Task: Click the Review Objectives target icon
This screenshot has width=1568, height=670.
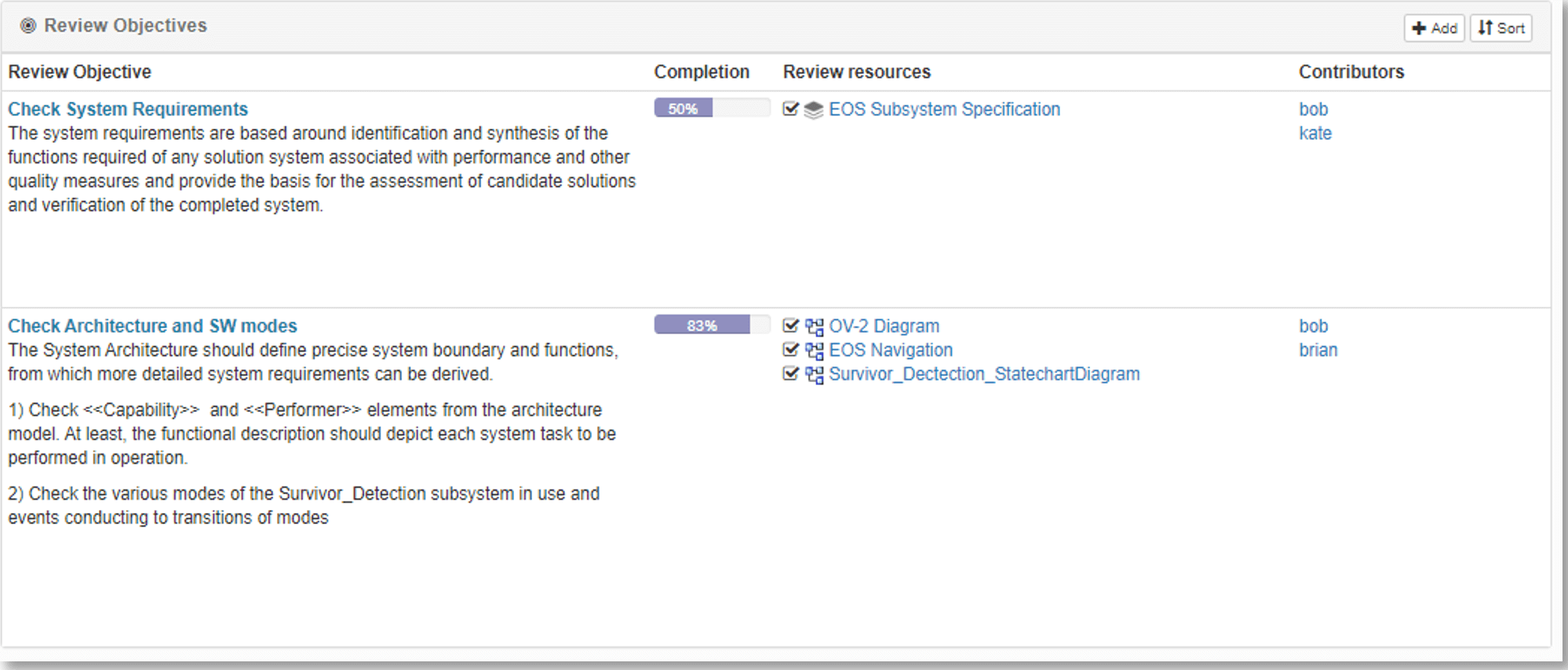Action: (x=28, y=26)
